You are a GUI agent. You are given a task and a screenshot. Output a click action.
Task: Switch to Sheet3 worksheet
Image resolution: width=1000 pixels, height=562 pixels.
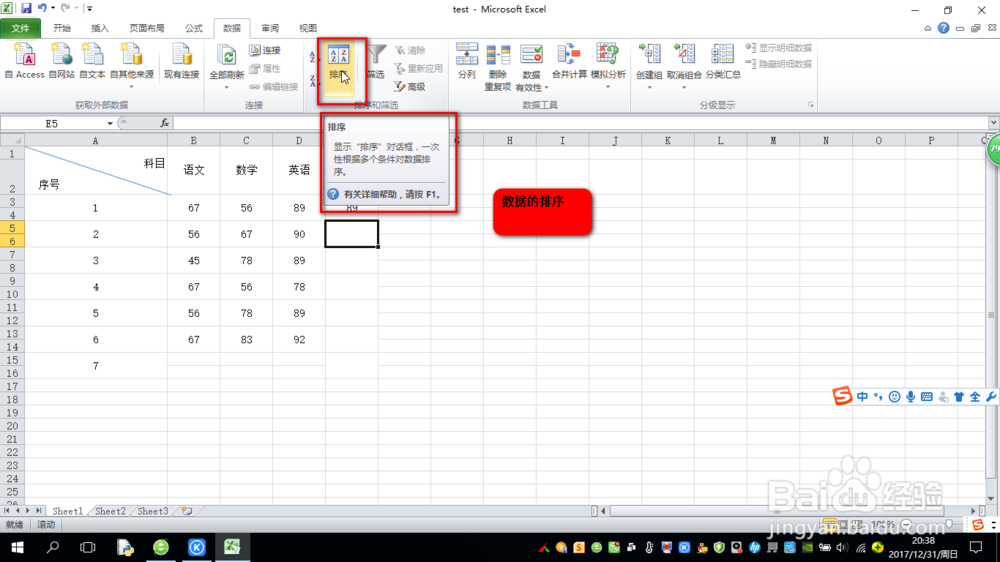click(x=152, y=511)
